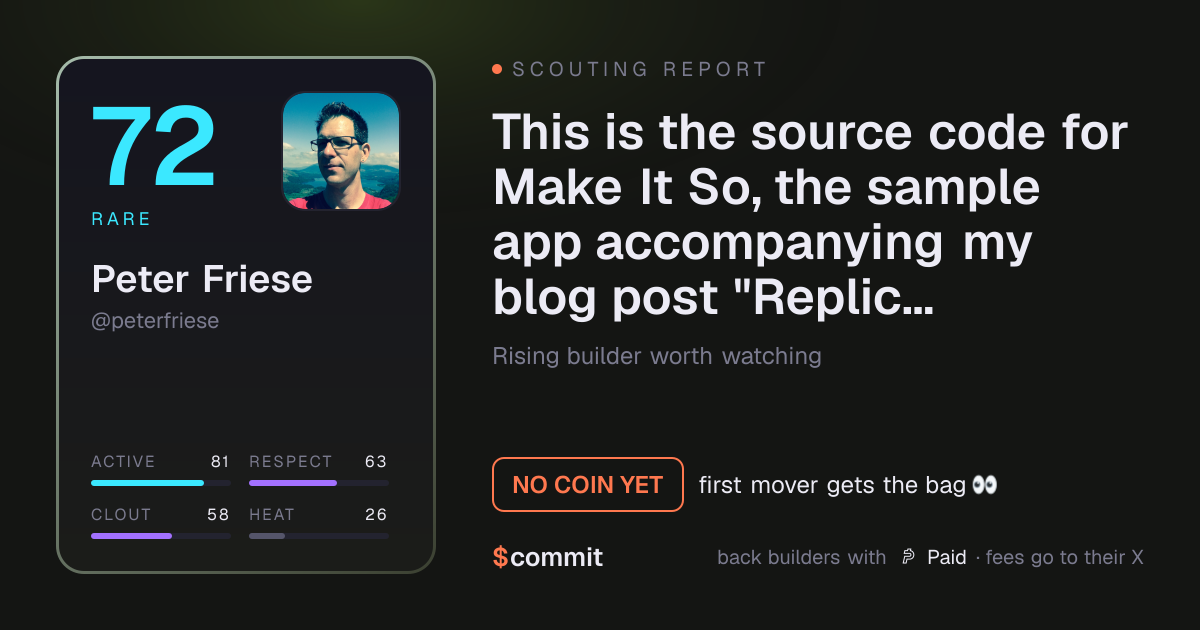Viewport: 1200px width, 630px height.
Task: Click the HEAT stat progress bar
Action: [319, 536]
